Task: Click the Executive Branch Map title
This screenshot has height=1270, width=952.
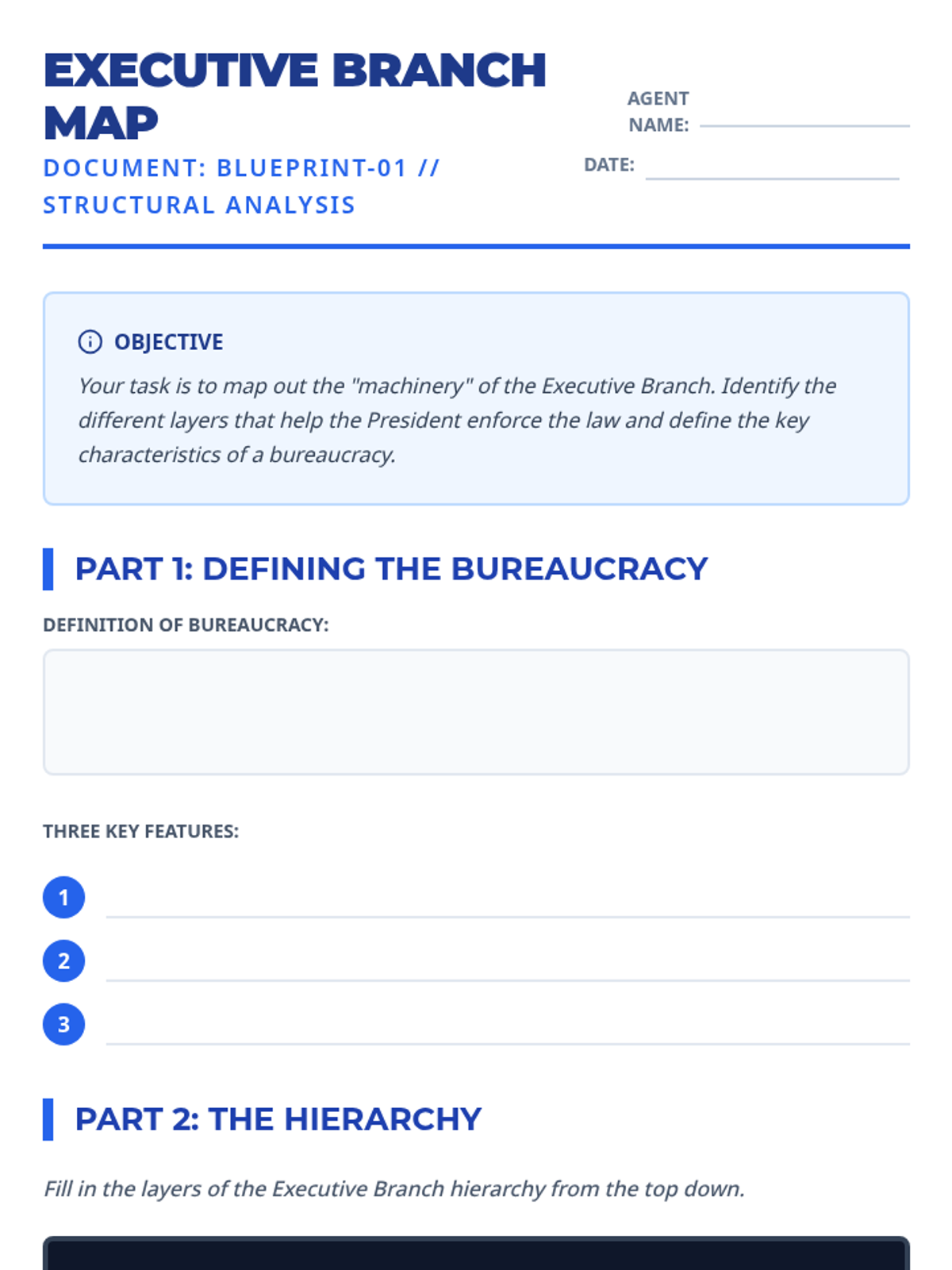Action: 294,96
